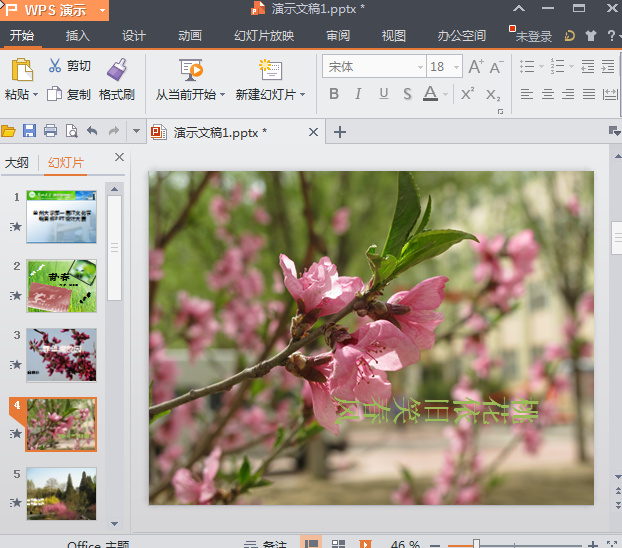Viewport: 622px width, 548px height.
Task: Click the Format Painter (格式刷) icon
Action: tap(117, 68)
